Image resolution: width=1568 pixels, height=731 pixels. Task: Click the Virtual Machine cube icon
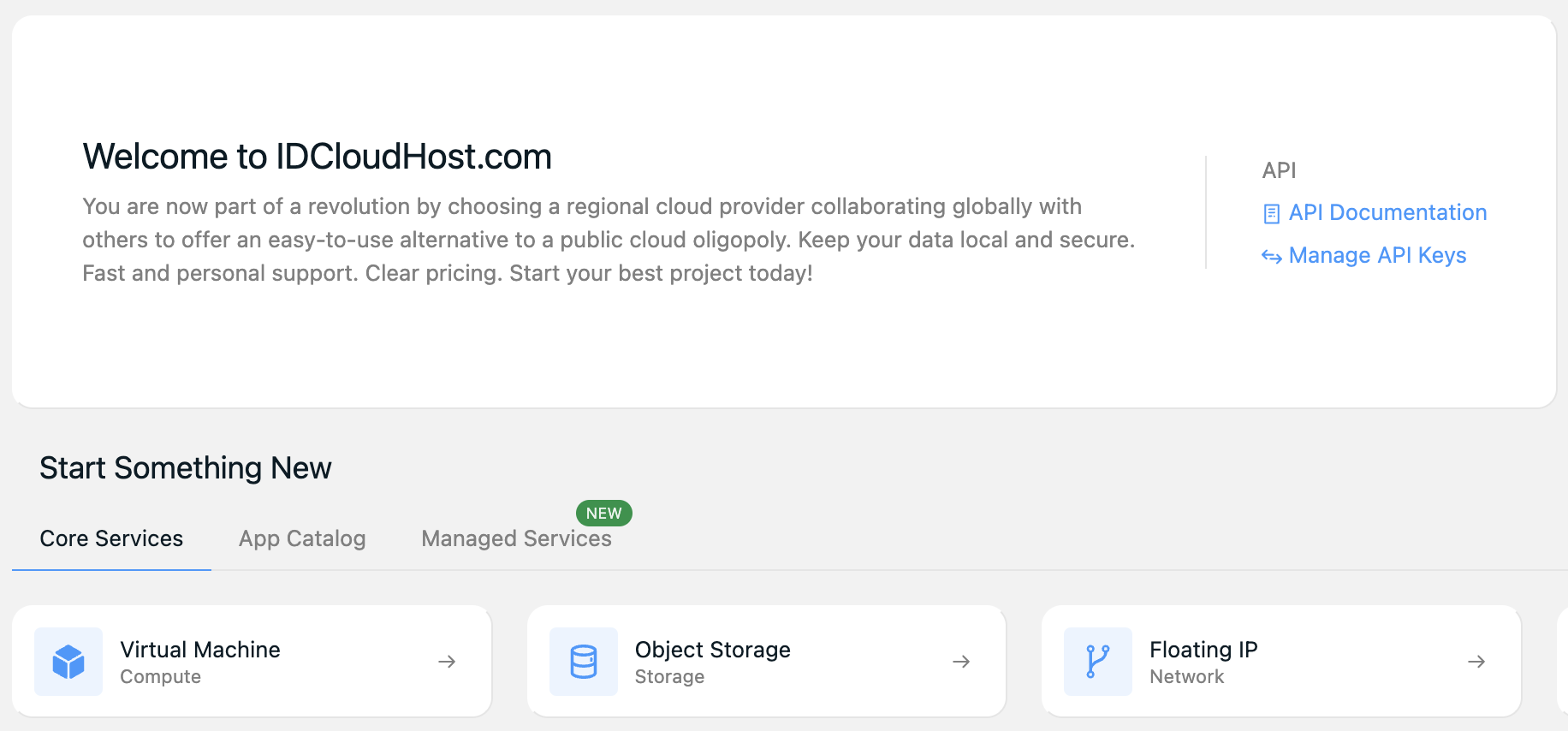tap(68, 662)
